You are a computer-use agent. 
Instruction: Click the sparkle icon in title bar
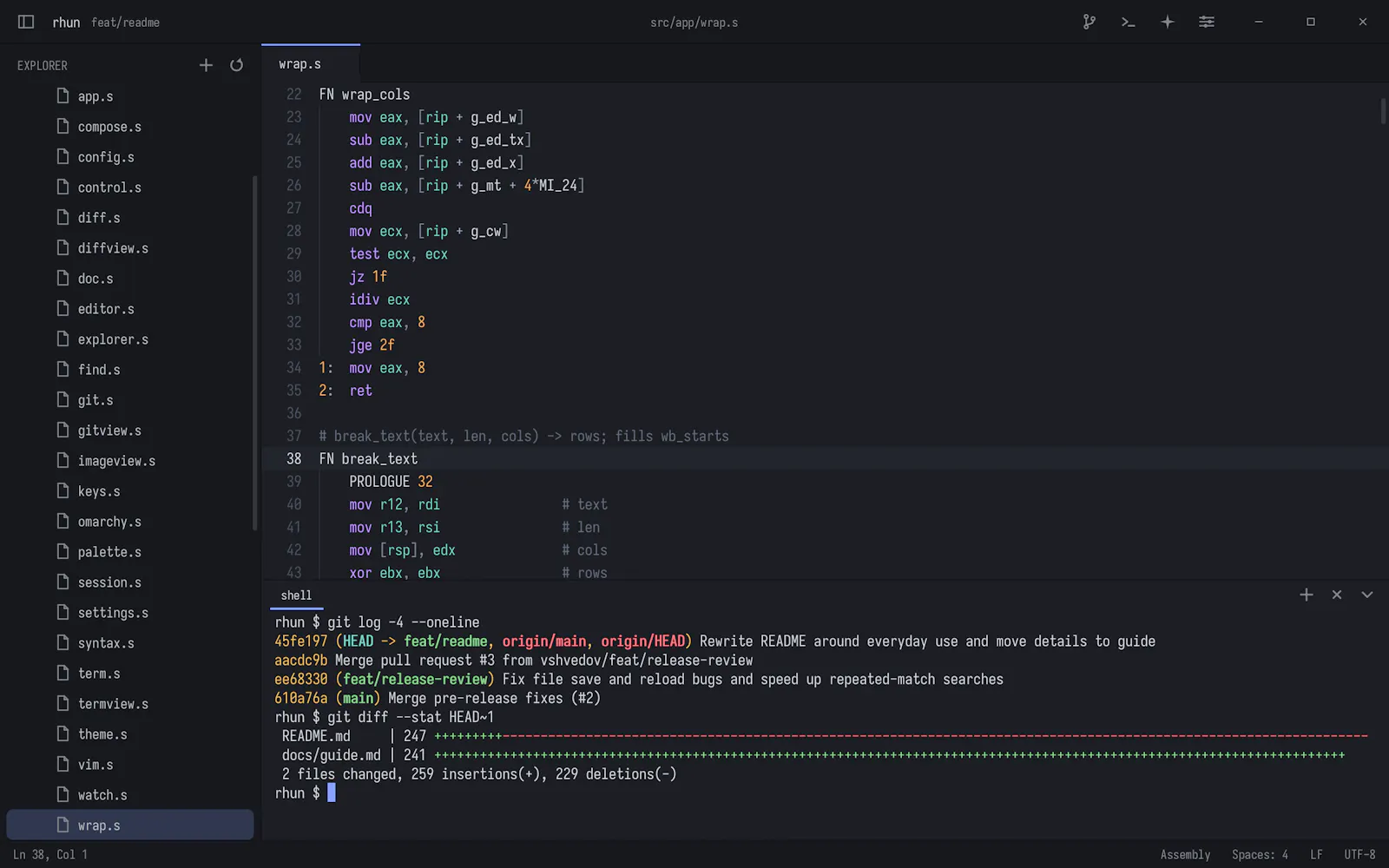pos(1167,22)
